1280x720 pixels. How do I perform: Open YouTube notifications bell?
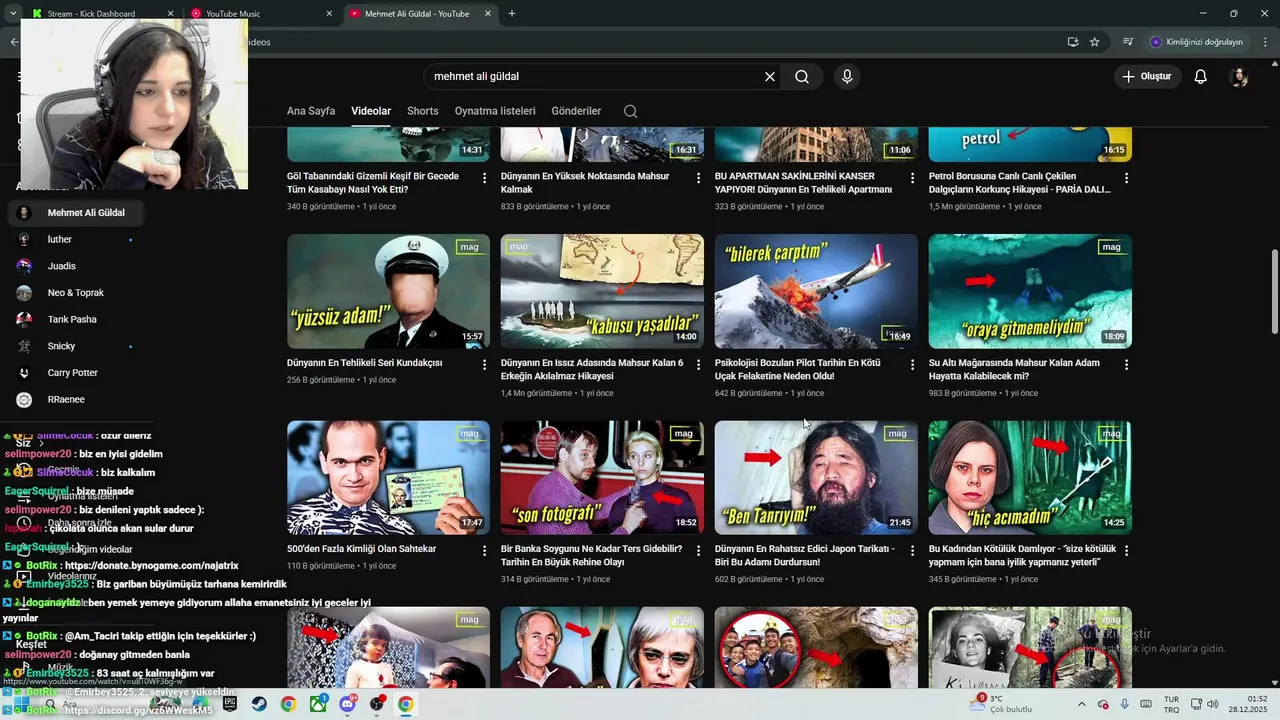coord(1201,76)
